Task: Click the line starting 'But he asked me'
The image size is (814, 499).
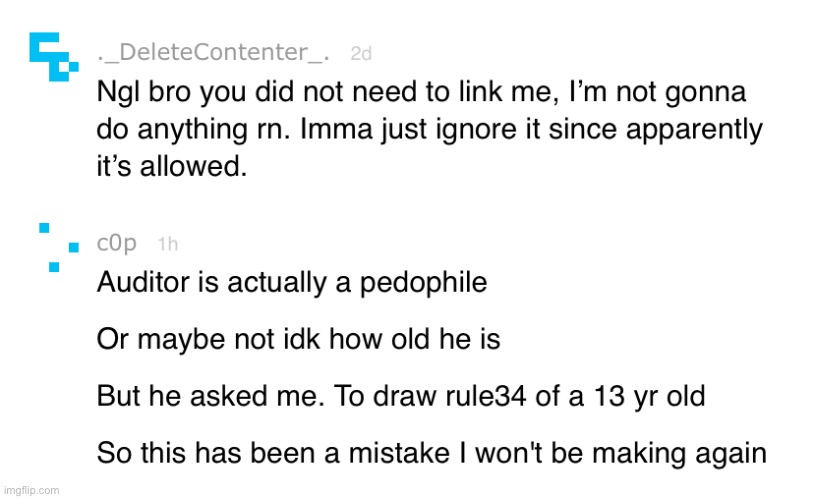Action: [x=401, y=396]
